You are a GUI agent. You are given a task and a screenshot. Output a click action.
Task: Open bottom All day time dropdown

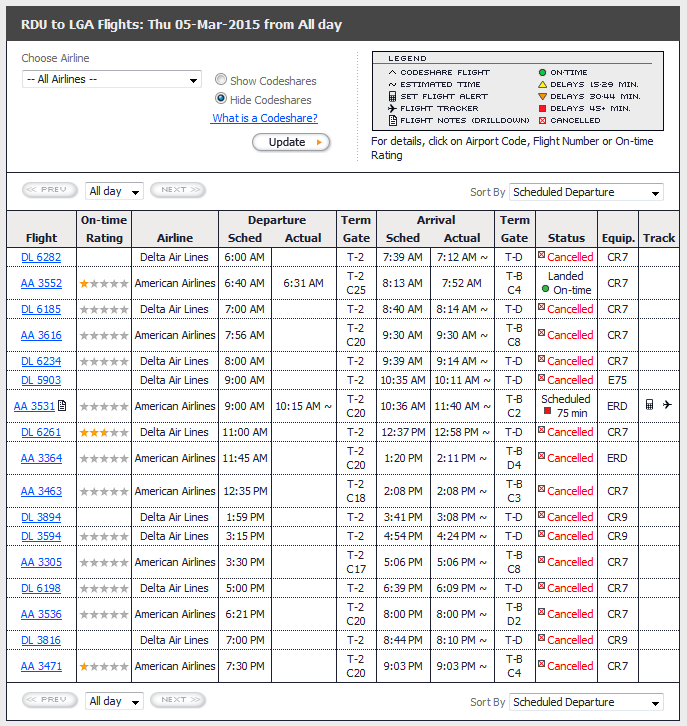114,701
